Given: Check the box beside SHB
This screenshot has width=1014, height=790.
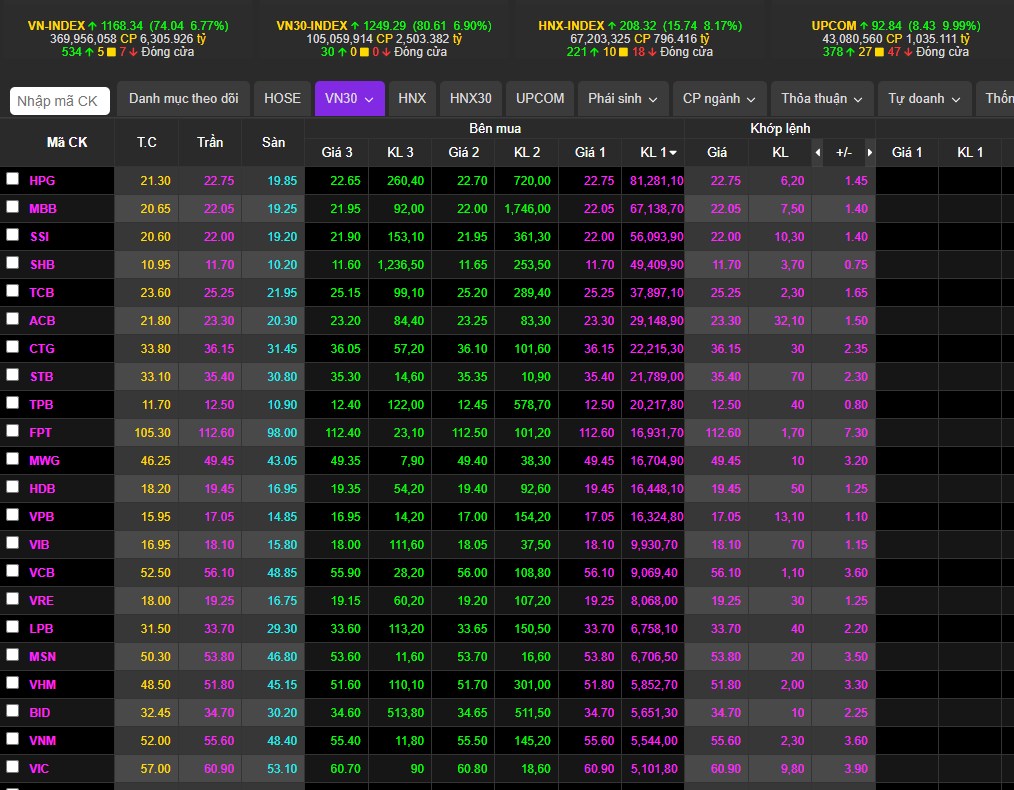Looking at the screenshot, I should pyautogui.click(x=12, y=263).
